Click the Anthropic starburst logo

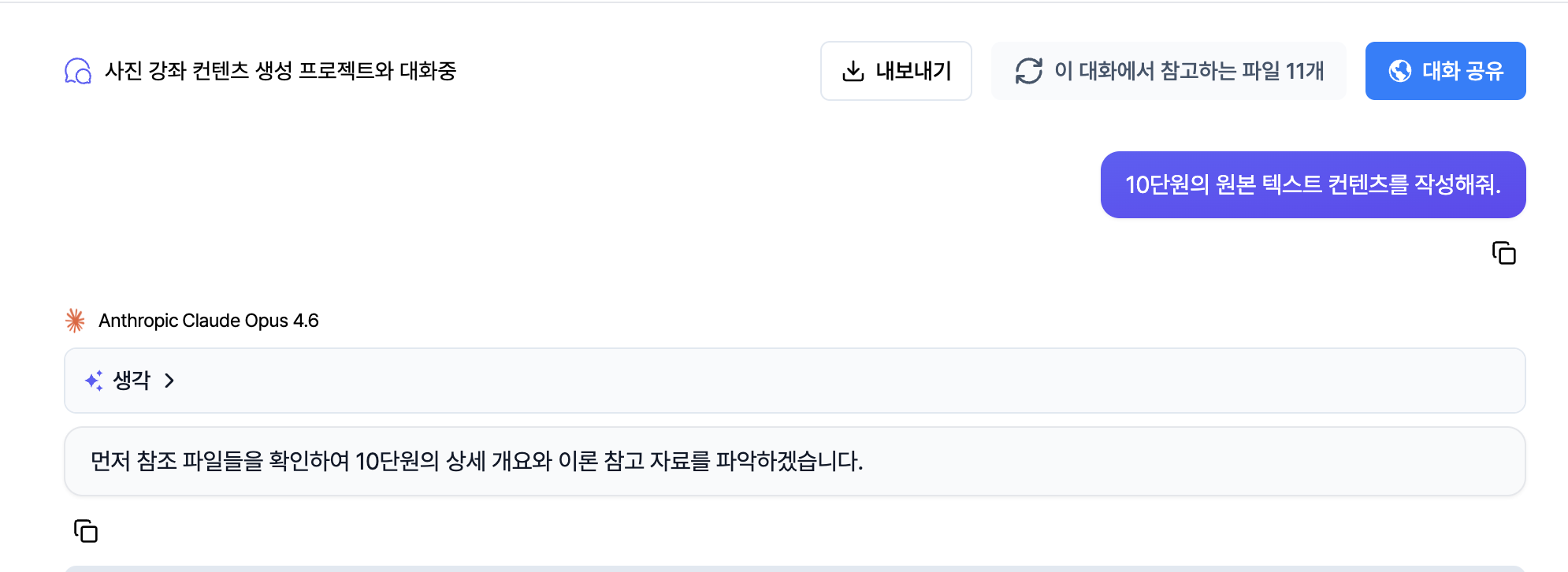point(75,321)
